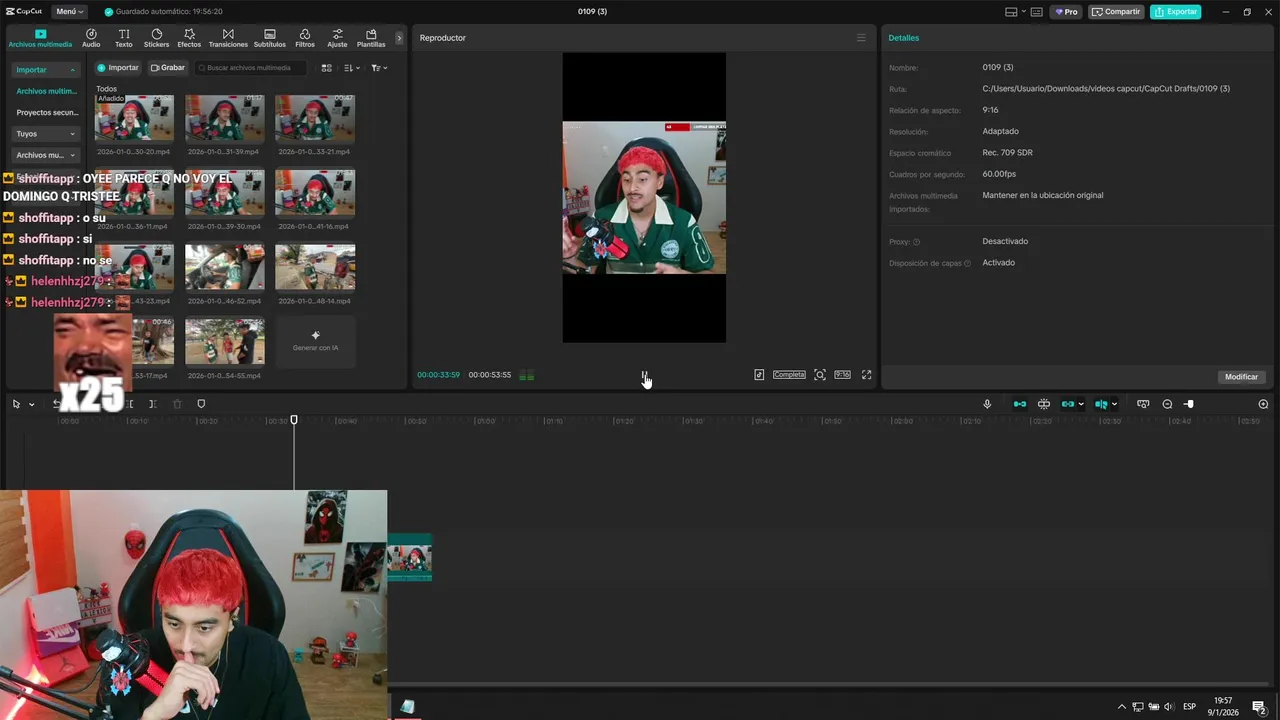
Task: Open the 9:16 aspect ratio selector
Action: [x=842, y=375]
